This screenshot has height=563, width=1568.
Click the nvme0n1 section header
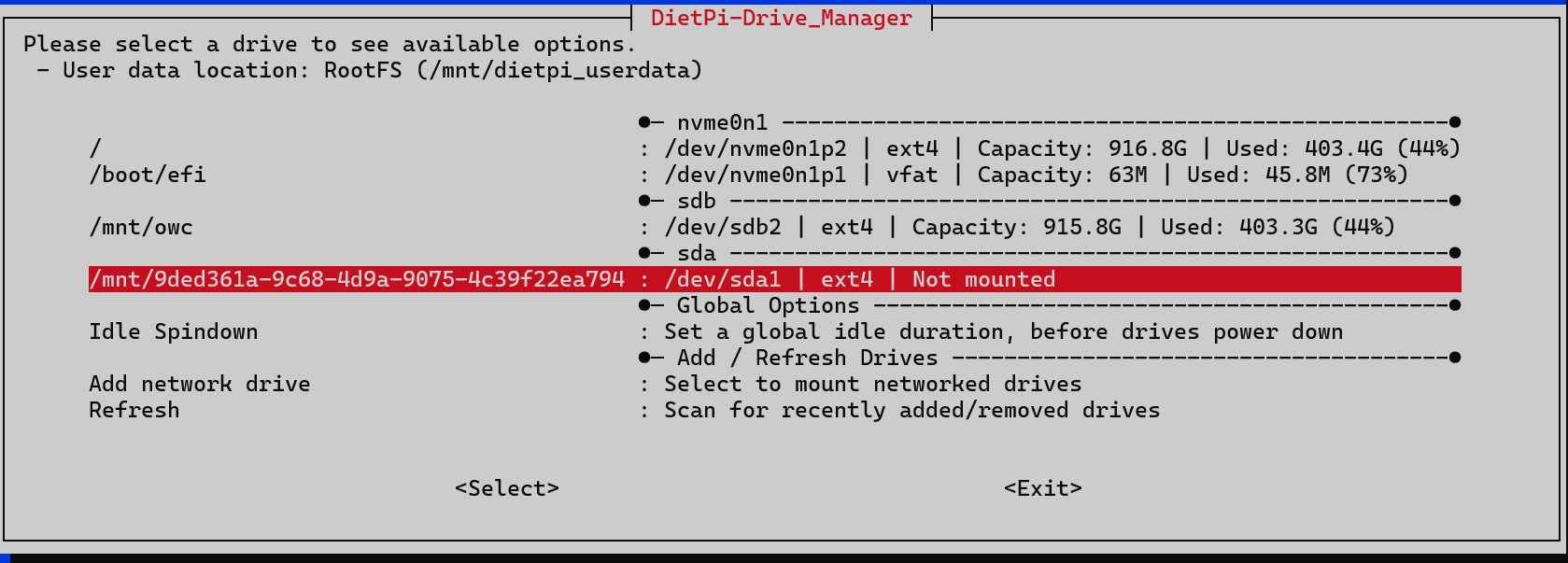722,122
